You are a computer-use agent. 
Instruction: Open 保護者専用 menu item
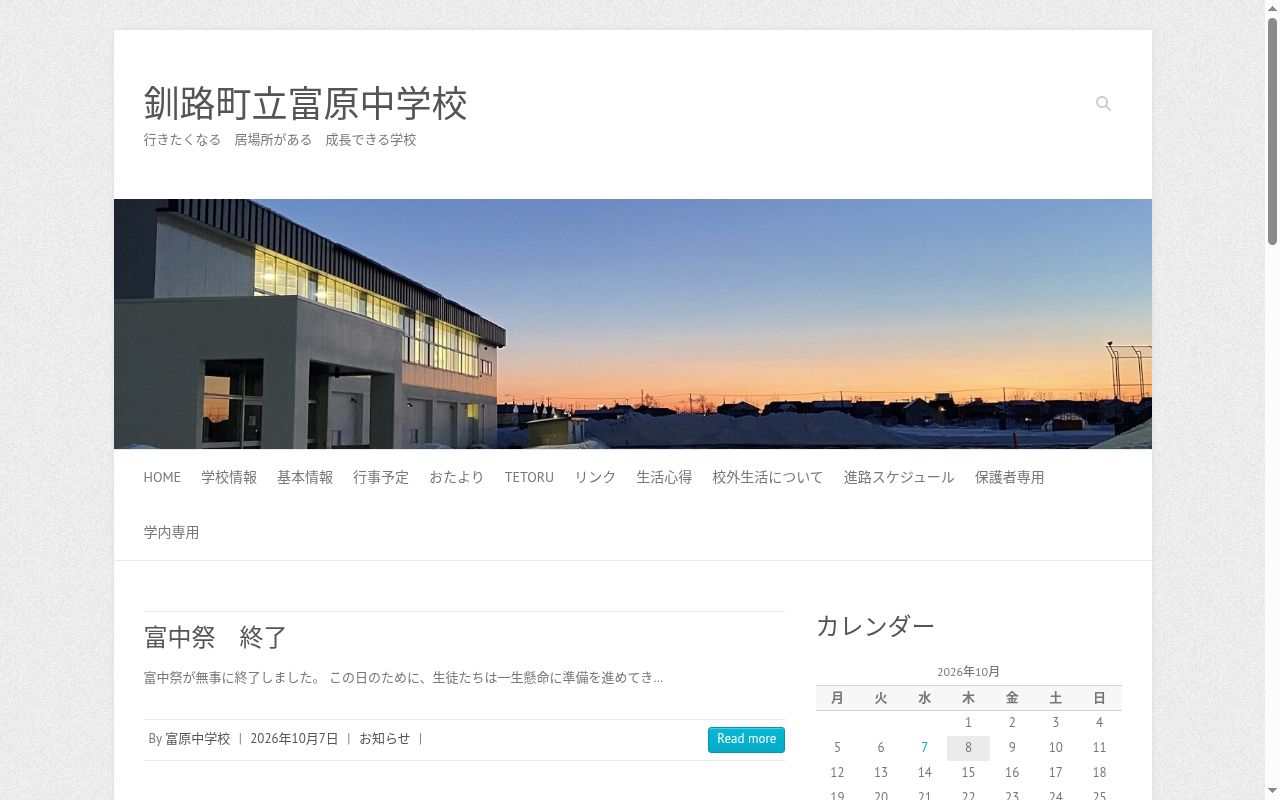pos(1010,478)
